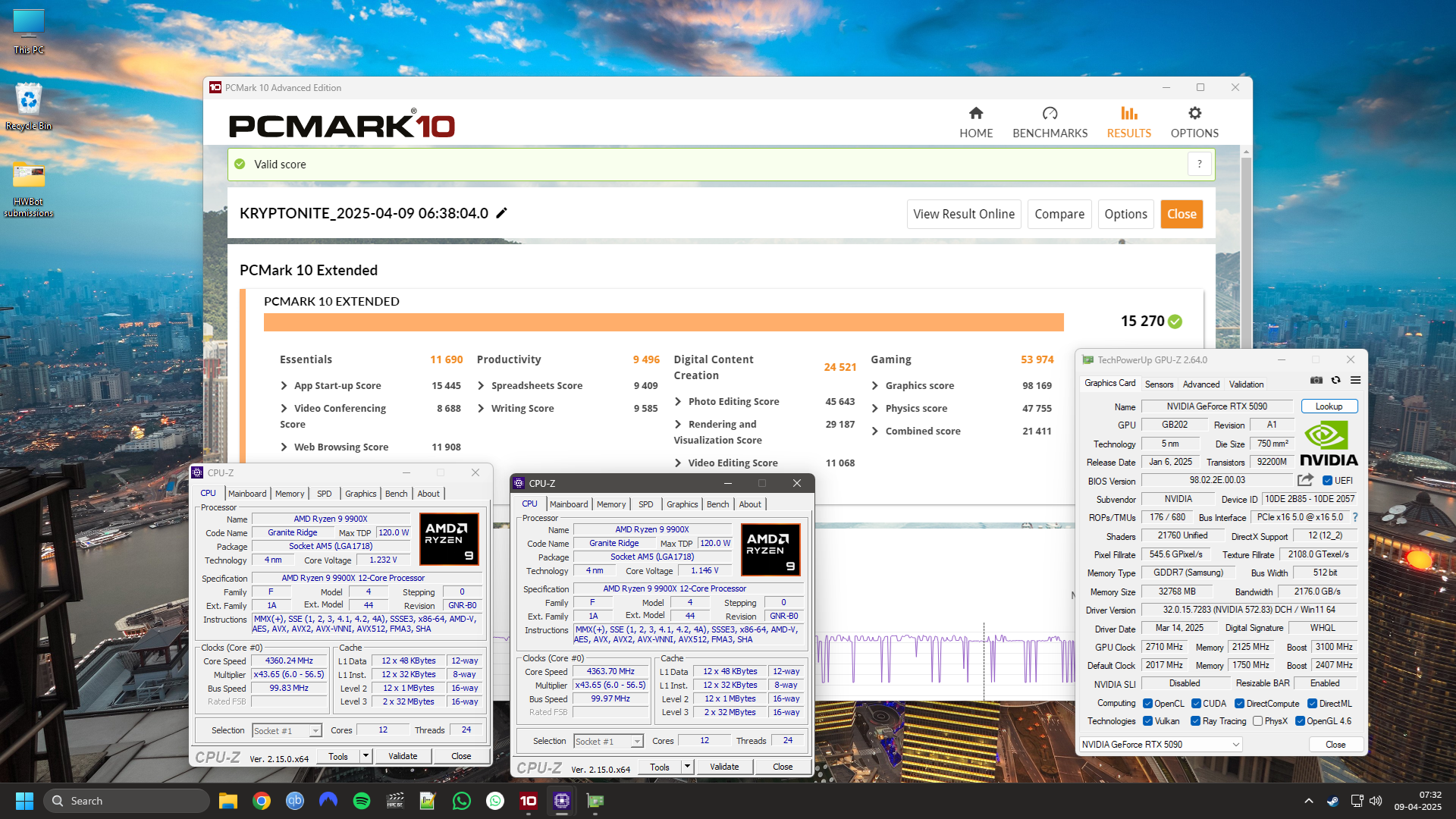Click the Windows taskbar Search box
Screen dimensions: 1456x819
point(126,801)
